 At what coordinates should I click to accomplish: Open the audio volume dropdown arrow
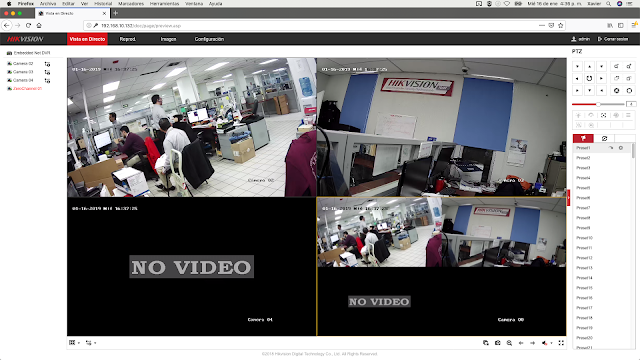[x=551, y=343]
